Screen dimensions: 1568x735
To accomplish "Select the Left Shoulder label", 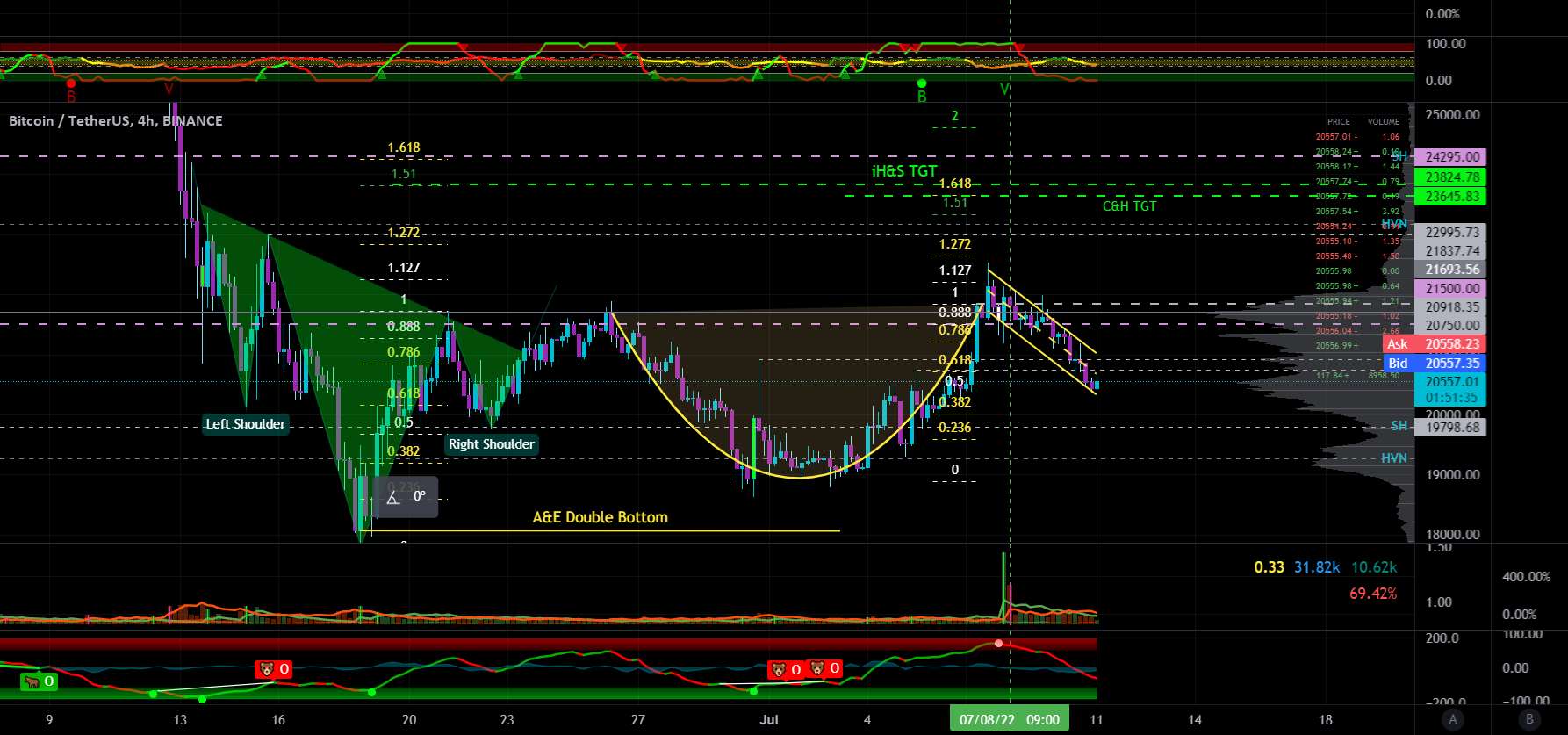I will coord(245,424).
